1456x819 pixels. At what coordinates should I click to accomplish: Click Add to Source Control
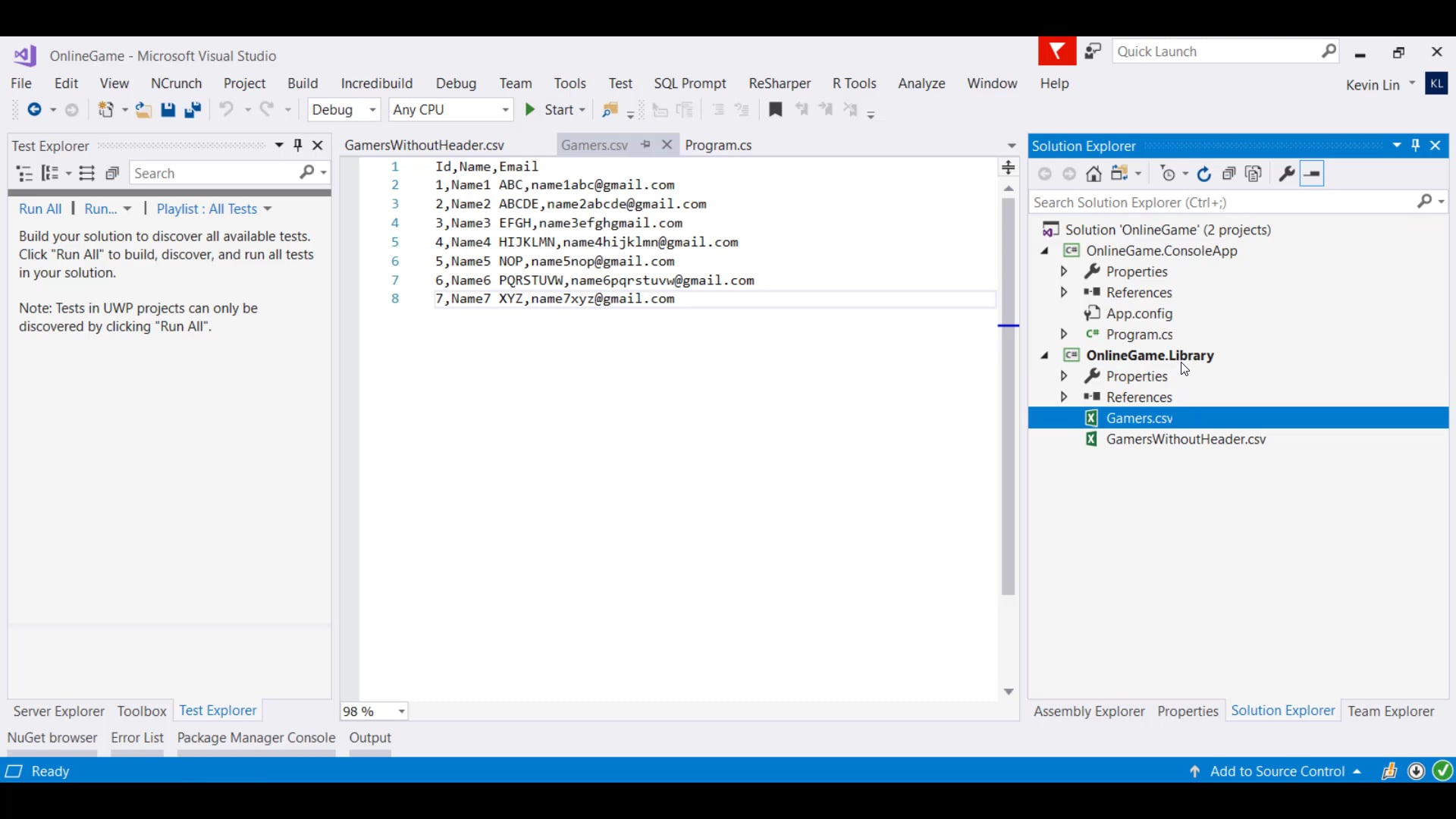click(1277, 771)
